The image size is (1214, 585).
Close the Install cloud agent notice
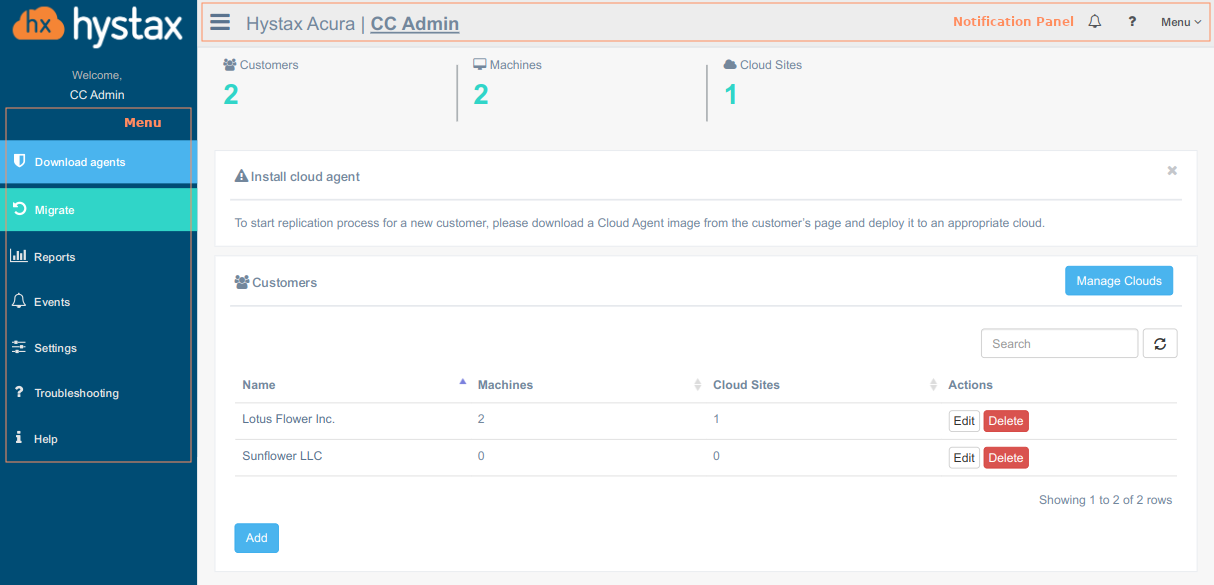tap(1172, 171)
